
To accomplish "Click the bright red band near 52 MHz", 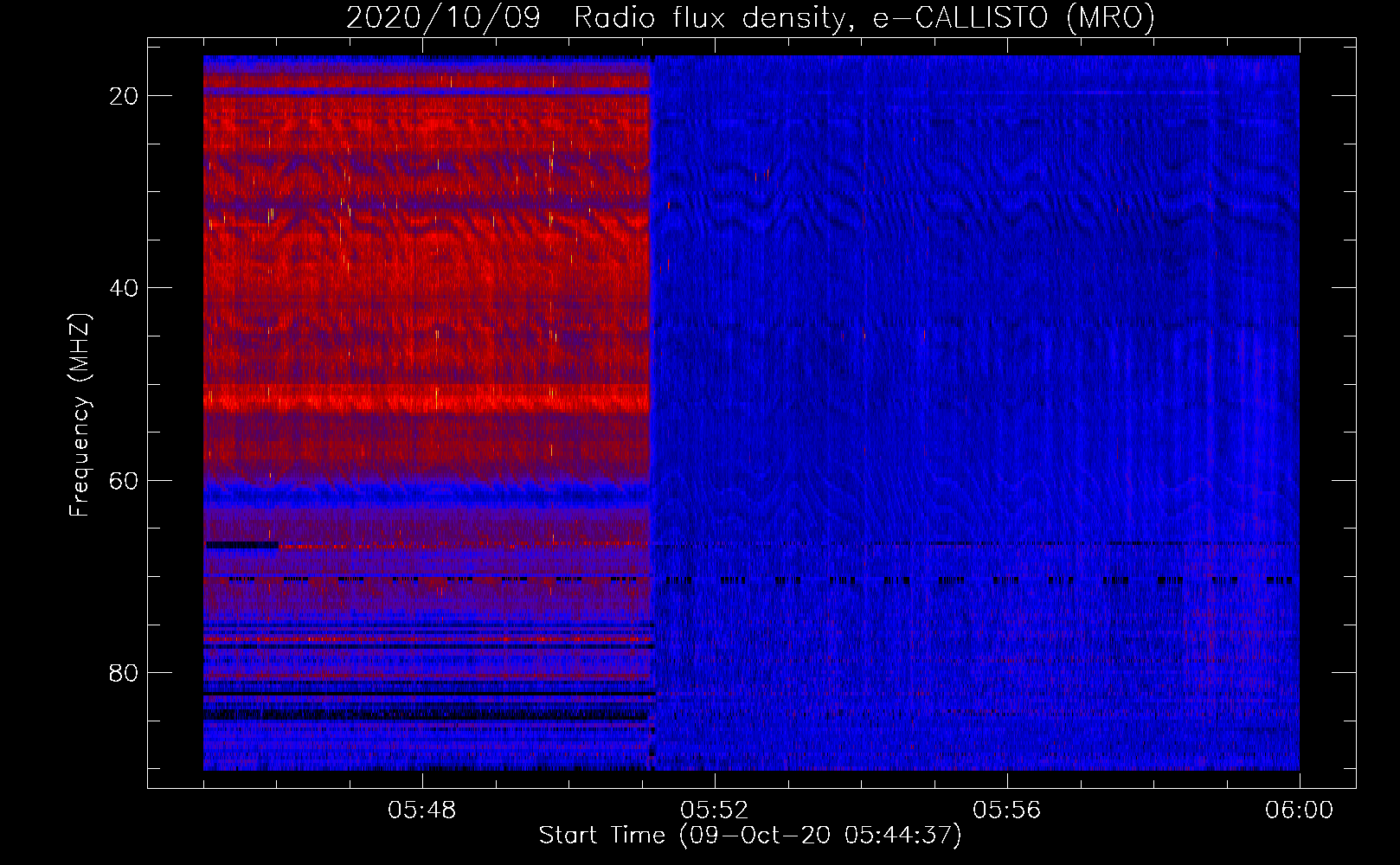I will [x=427, y=399].
